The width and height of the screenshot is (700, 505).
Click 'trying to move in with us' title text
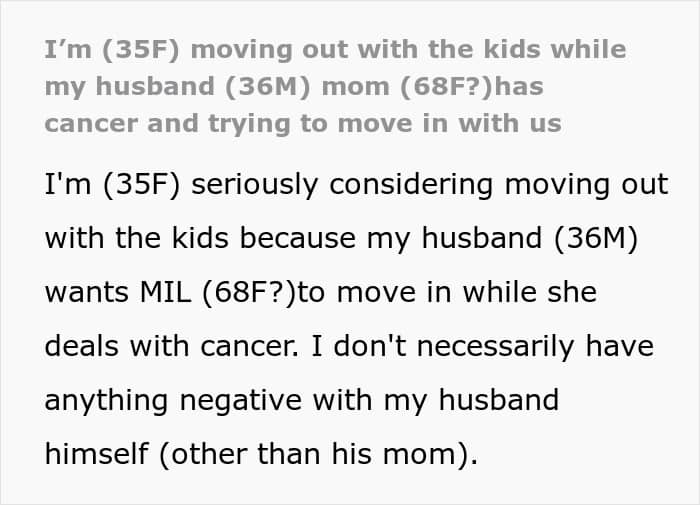[385, 124]
